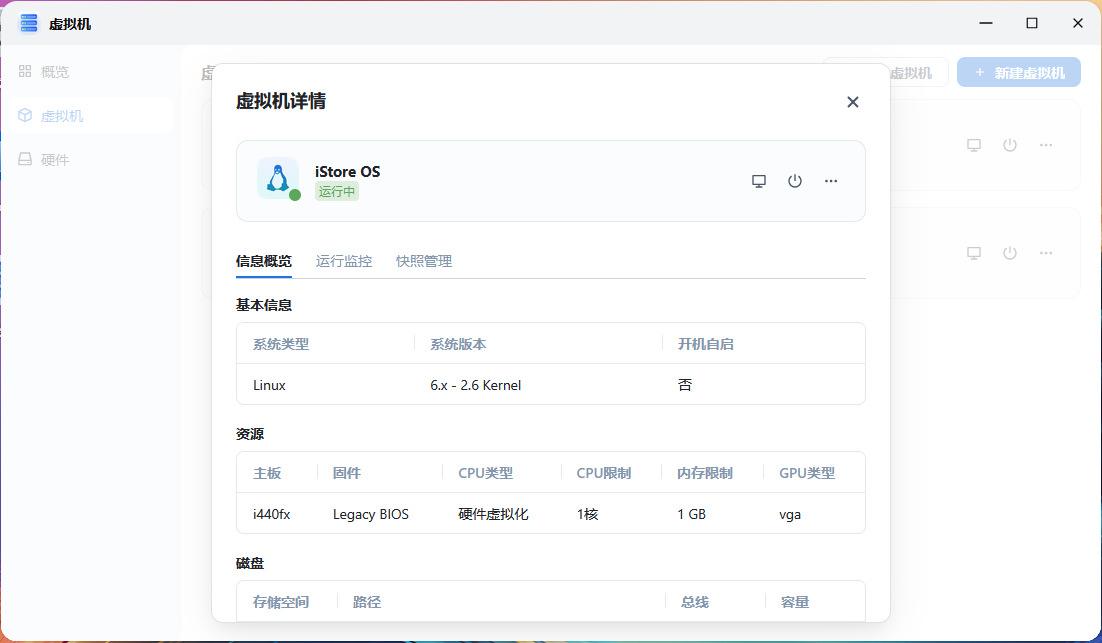This screenshot has width=1102, height=643.
Task: Click the 磁盘 section heading
Action: point(249,563)
